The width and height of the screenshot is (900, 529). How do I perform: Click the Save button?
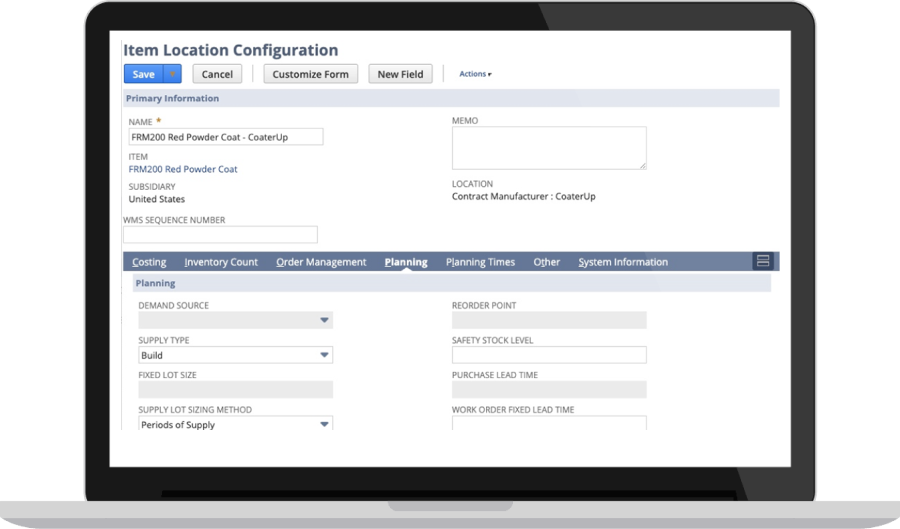[x=143, y=74]
